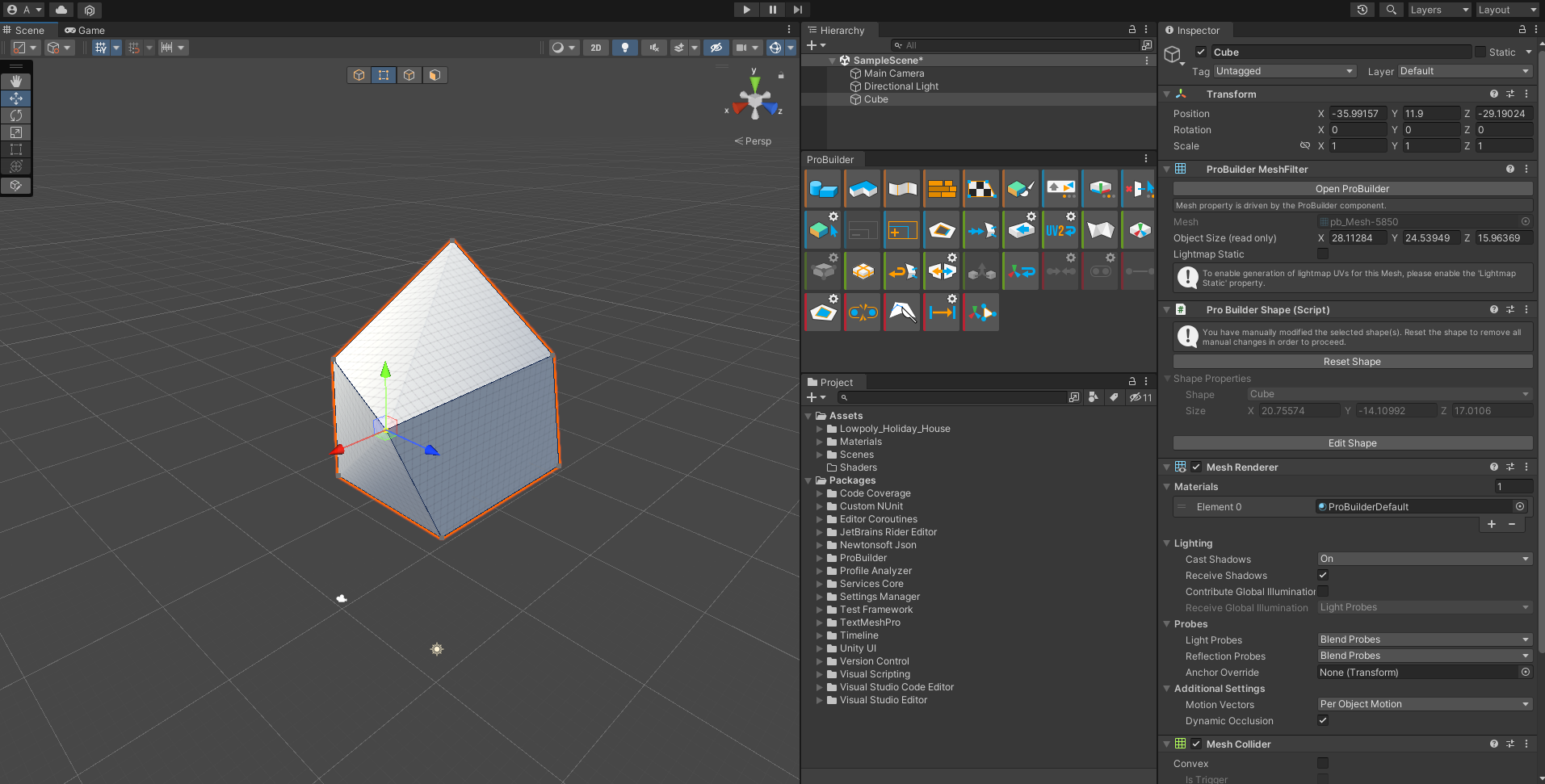Toggle scene lighting bulb icon
1545x784 pixels.
click(624, 48)
